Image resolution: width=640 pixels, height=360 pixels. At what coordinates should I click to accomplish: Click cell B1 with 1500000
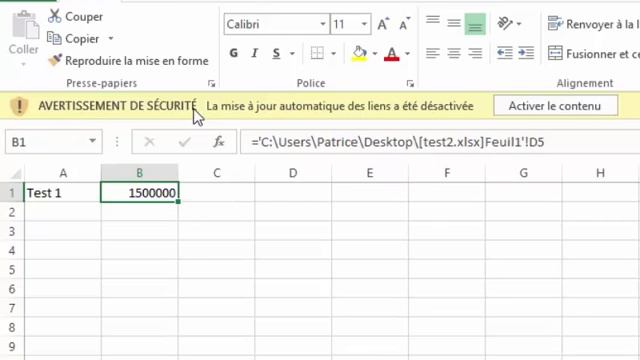(x=140, y=193)
